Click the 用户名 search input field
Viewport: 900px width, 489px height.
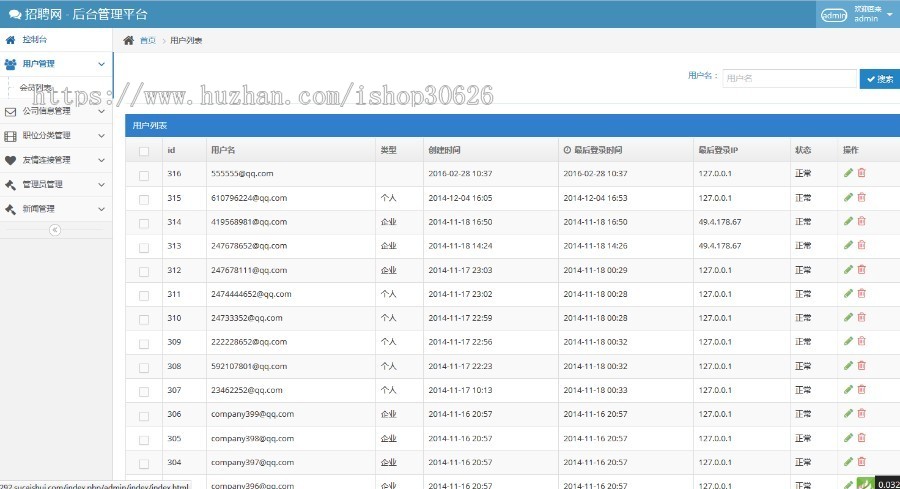(x=789, y=78)
